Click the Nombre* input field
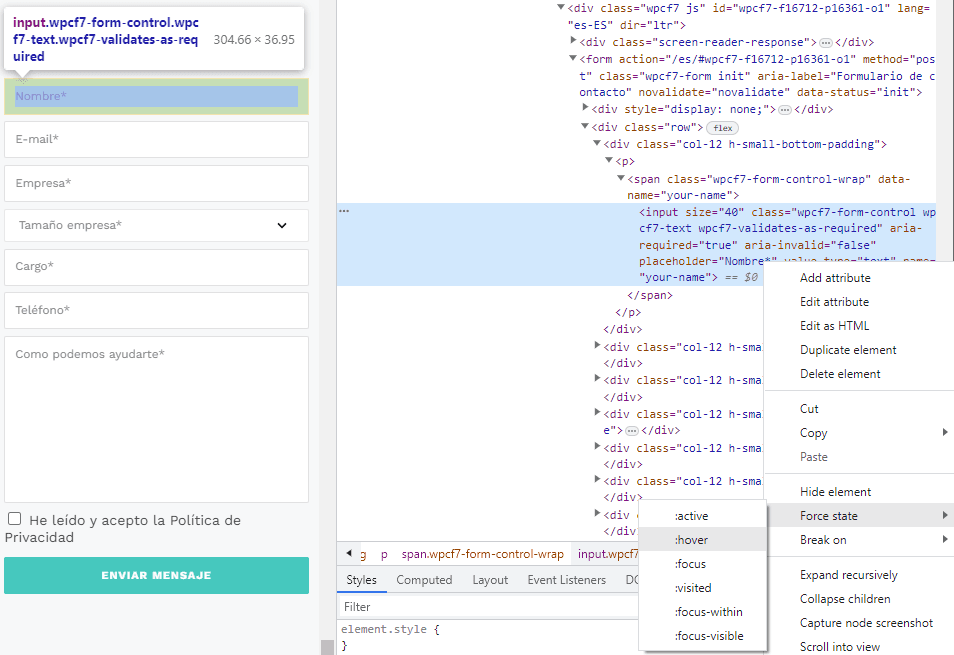The width and height of the screenshot is (954, 655). coord(156,96)
